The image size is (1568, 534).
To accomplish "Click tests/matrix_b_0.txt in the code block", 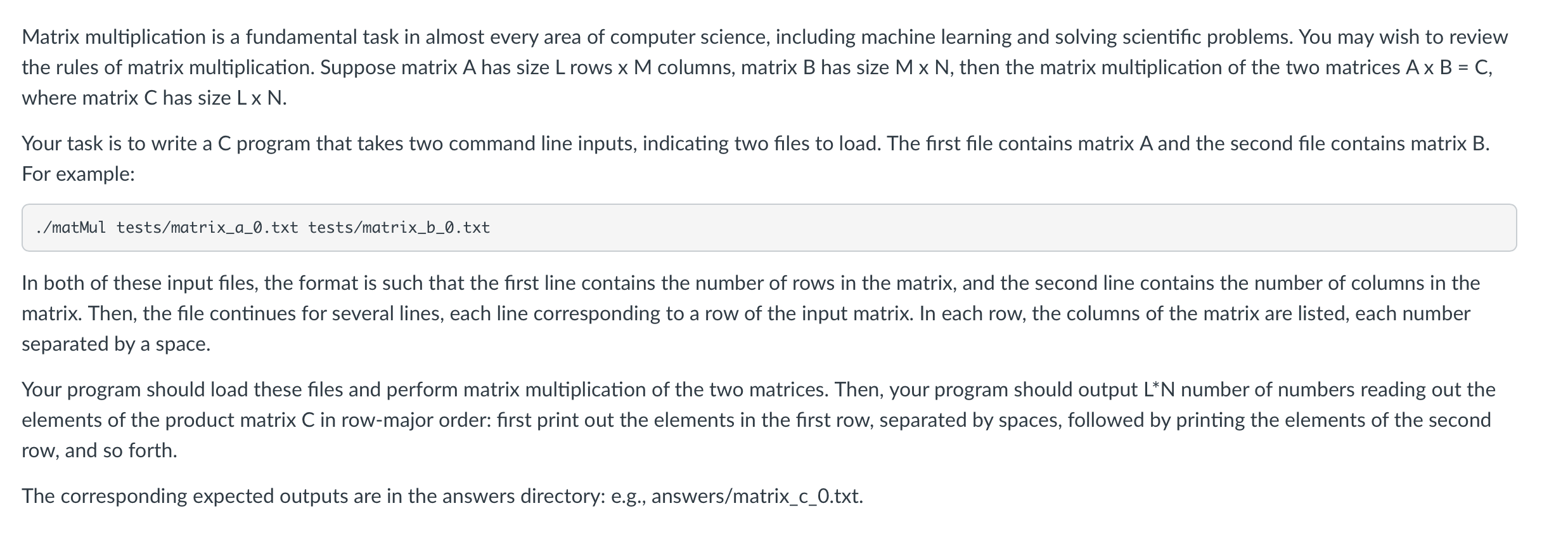I will click(399, 228).
